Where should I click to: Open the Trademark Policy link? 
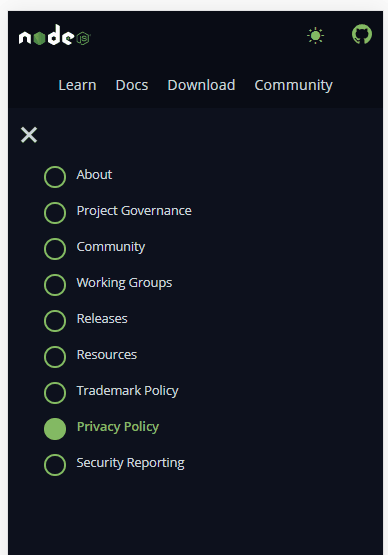[127, 391]
